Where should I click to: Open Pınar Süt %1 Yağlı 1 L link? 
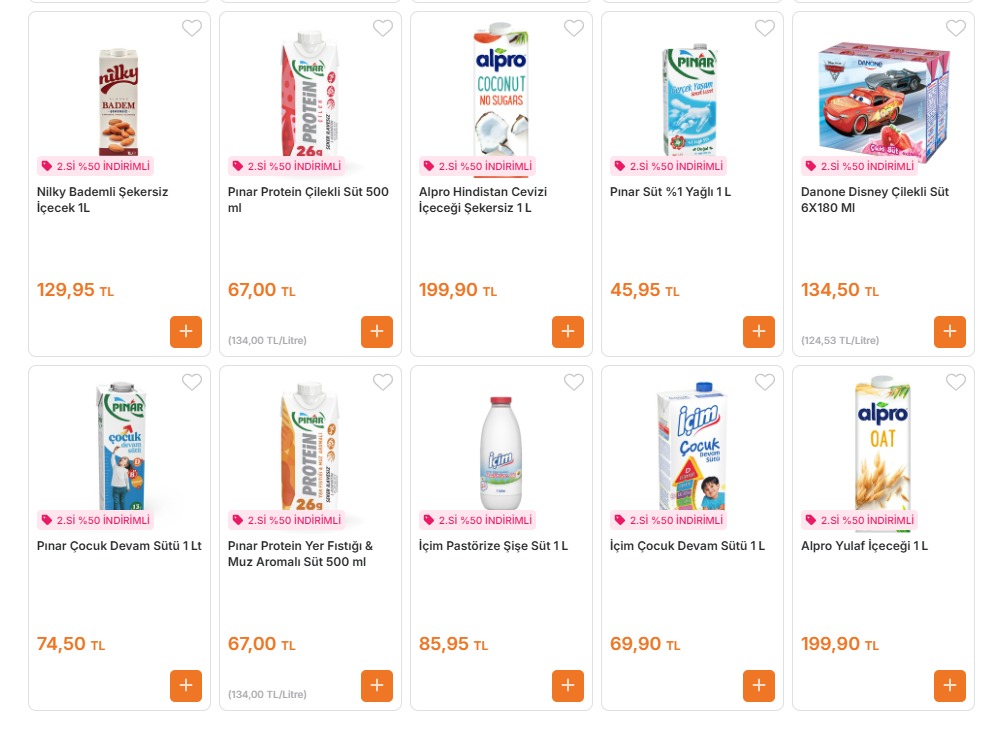[670, 192]
